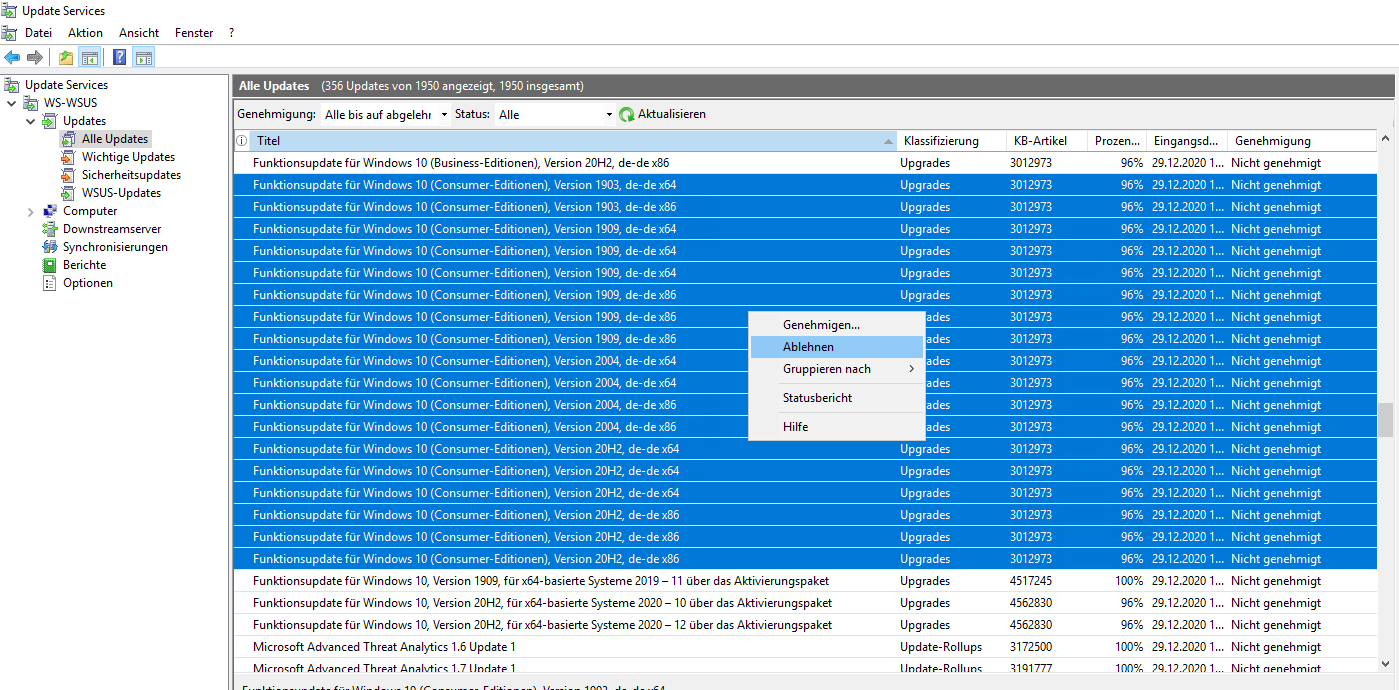Click the folder Up one level icon

click(66, 57)
